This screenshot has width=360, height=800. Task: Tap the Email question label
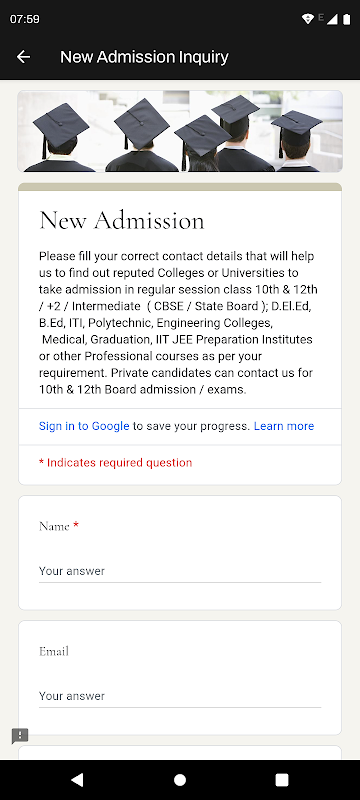(54, 651)
